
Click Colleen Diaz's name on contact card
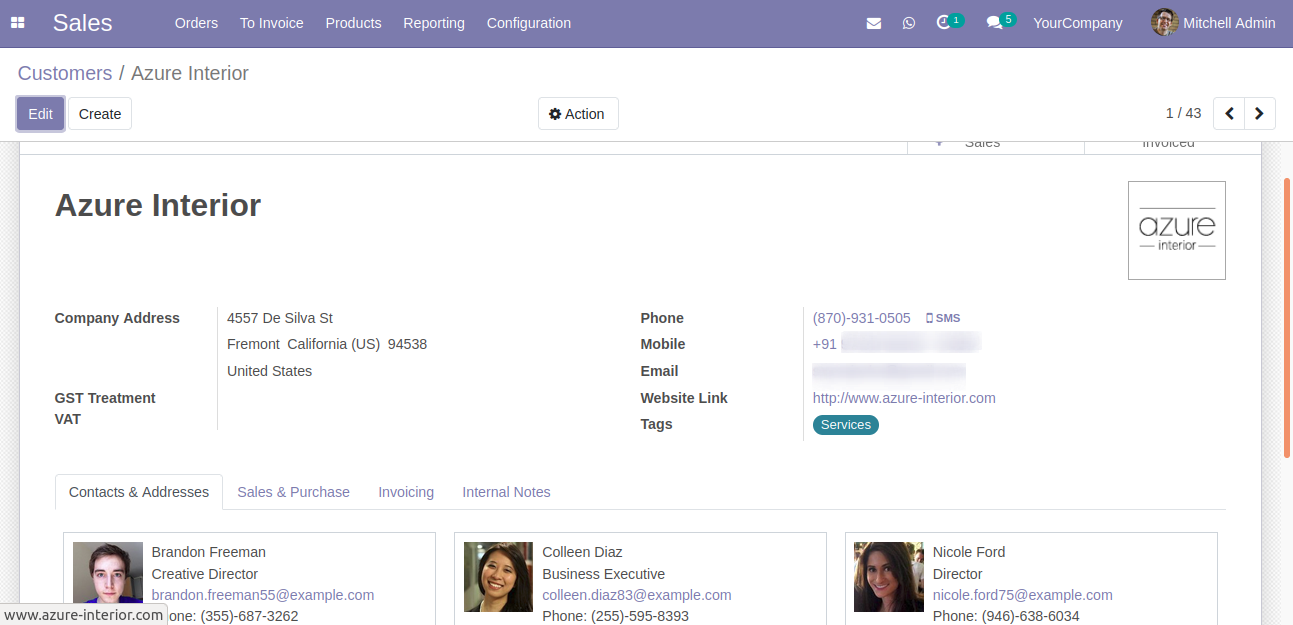[x=583, y=552]
